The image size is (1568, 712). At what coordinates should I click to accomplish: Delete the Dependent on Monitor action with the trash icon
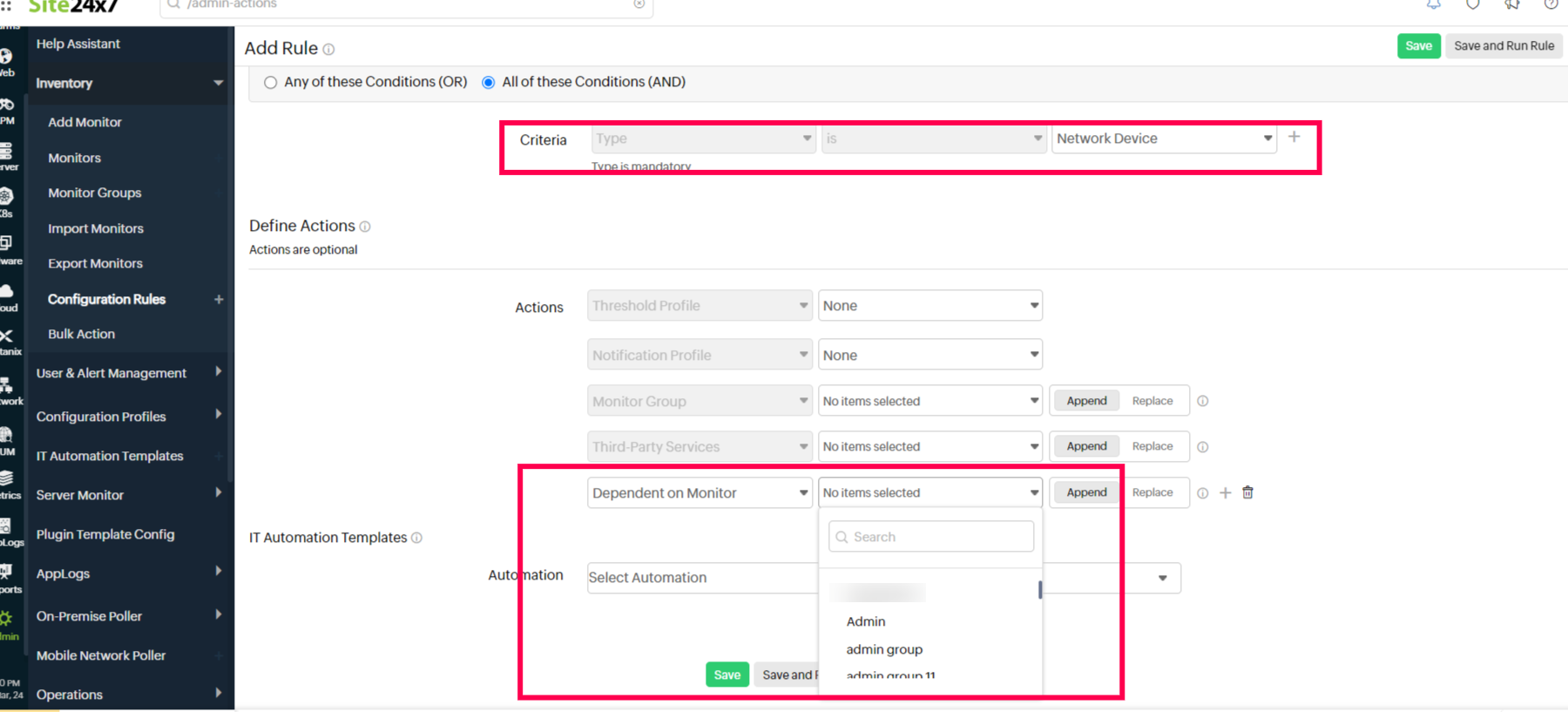tap(1247, 492)
